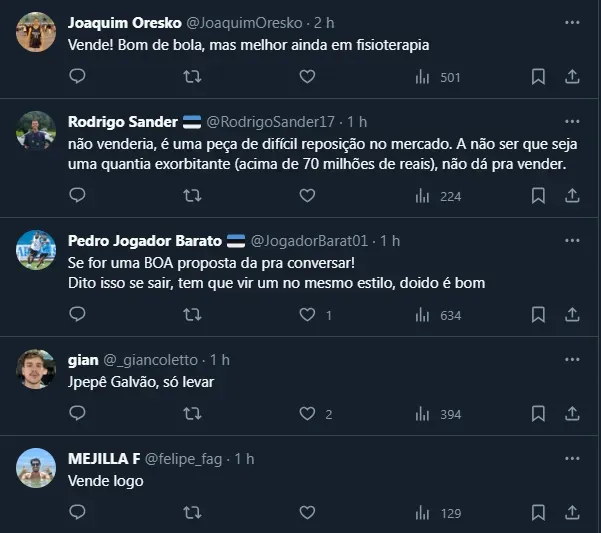Image resolution: width=601 pixels, height=533 pixels.
Task: Click gian's profile avatar
Action: click(x=36, y=369)
